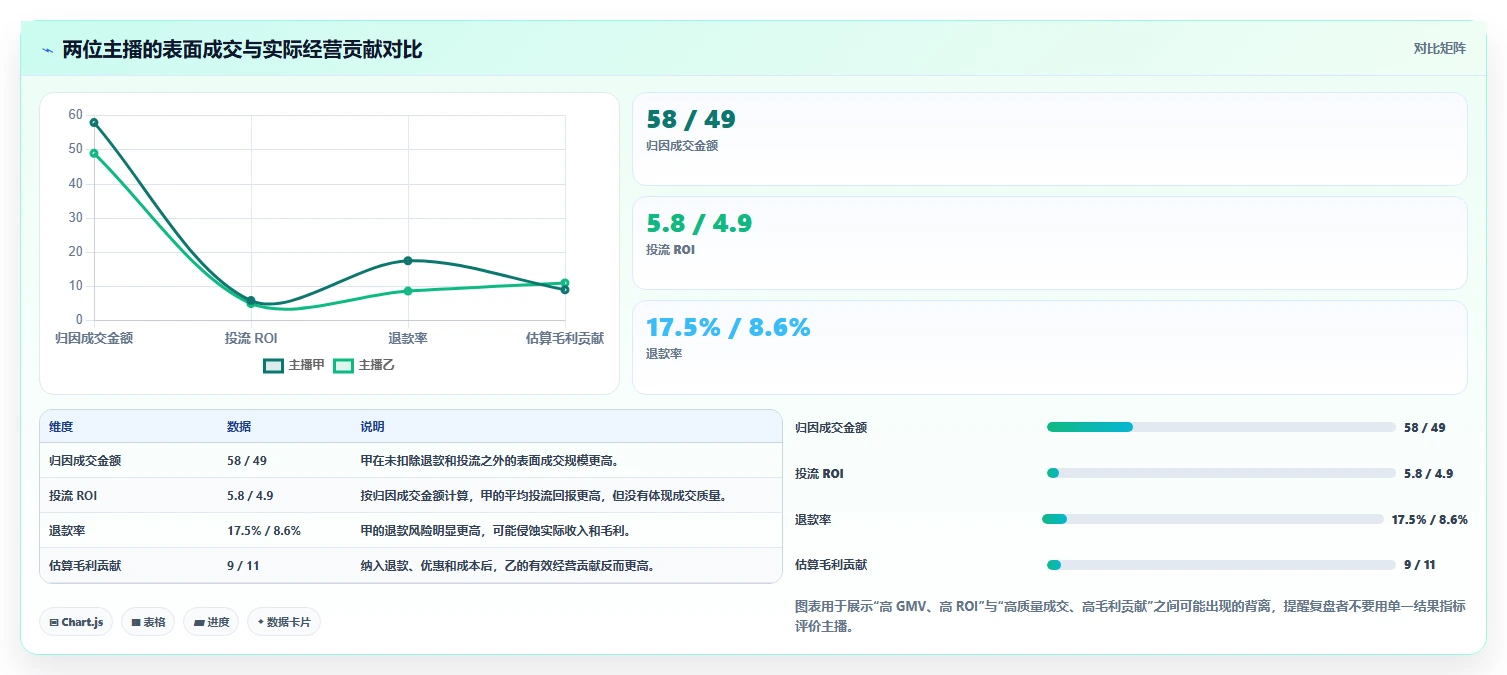The height and width of the screenshot is (675, 1507).
Task: Click the 退款率 progress bar
Action: point(1212,519)
